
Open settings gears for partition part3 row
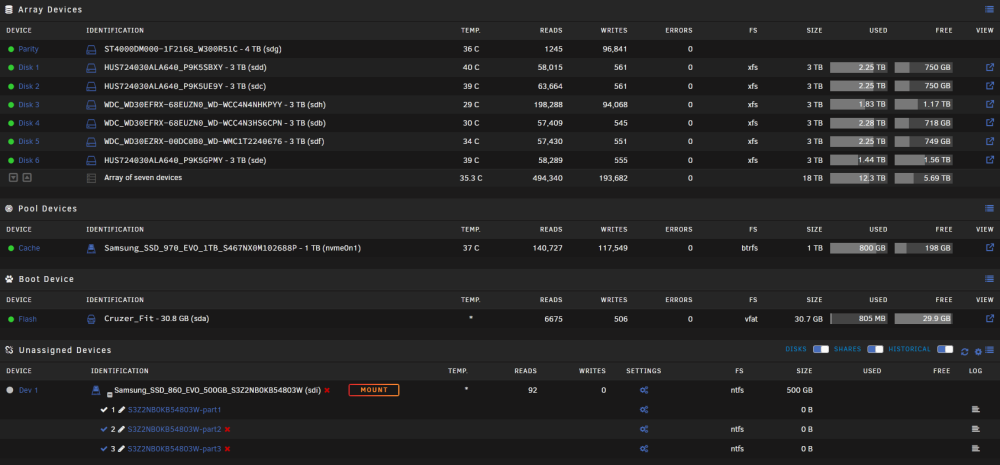tap(644, 449)
